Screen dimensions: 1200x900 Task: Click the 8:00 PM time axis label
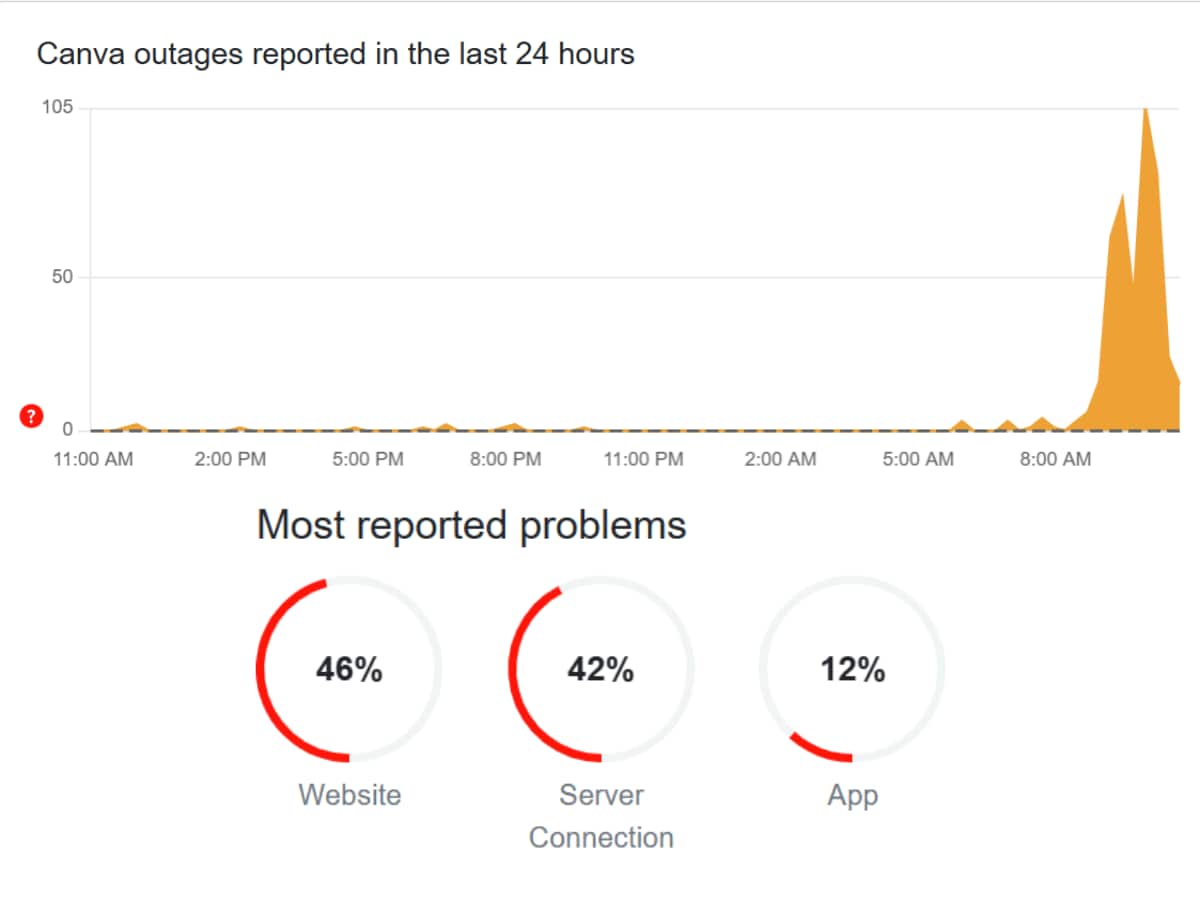point(505,459)
